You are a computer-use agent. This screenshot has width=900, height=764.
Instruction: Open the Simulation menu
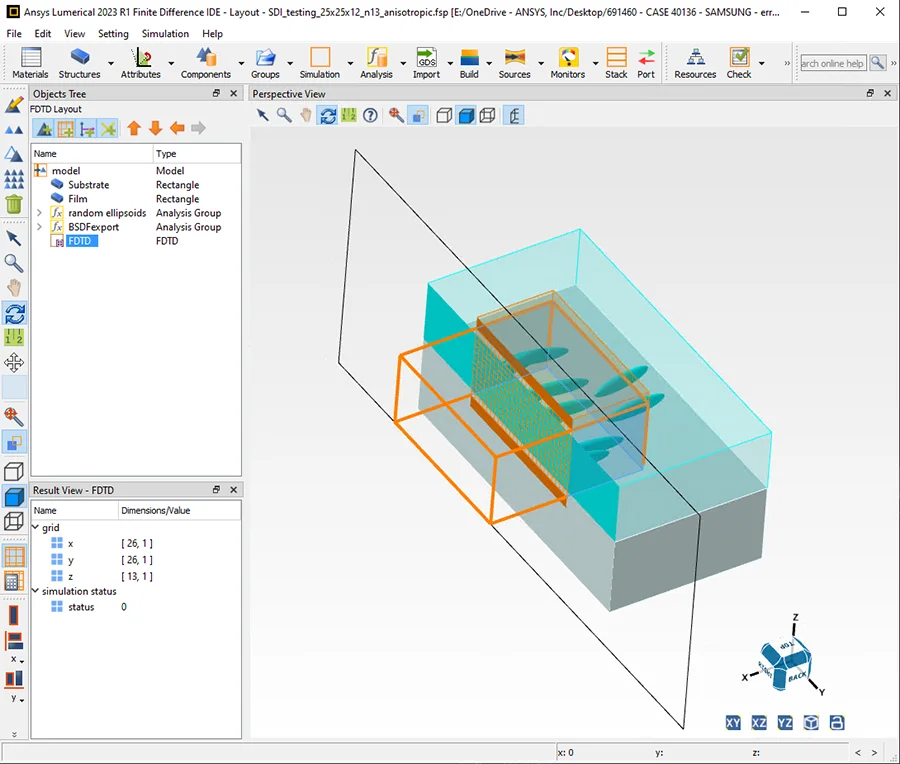coord(165,33)
